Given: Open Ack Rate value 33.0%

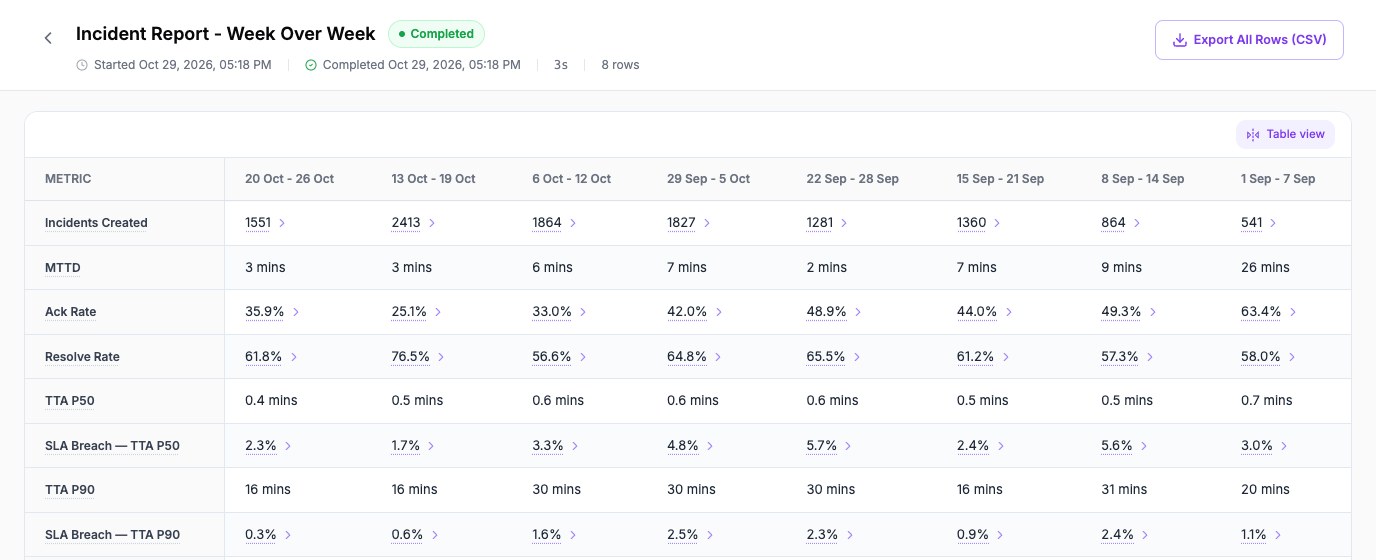Looking at the screenshot, I should (552, 312).
